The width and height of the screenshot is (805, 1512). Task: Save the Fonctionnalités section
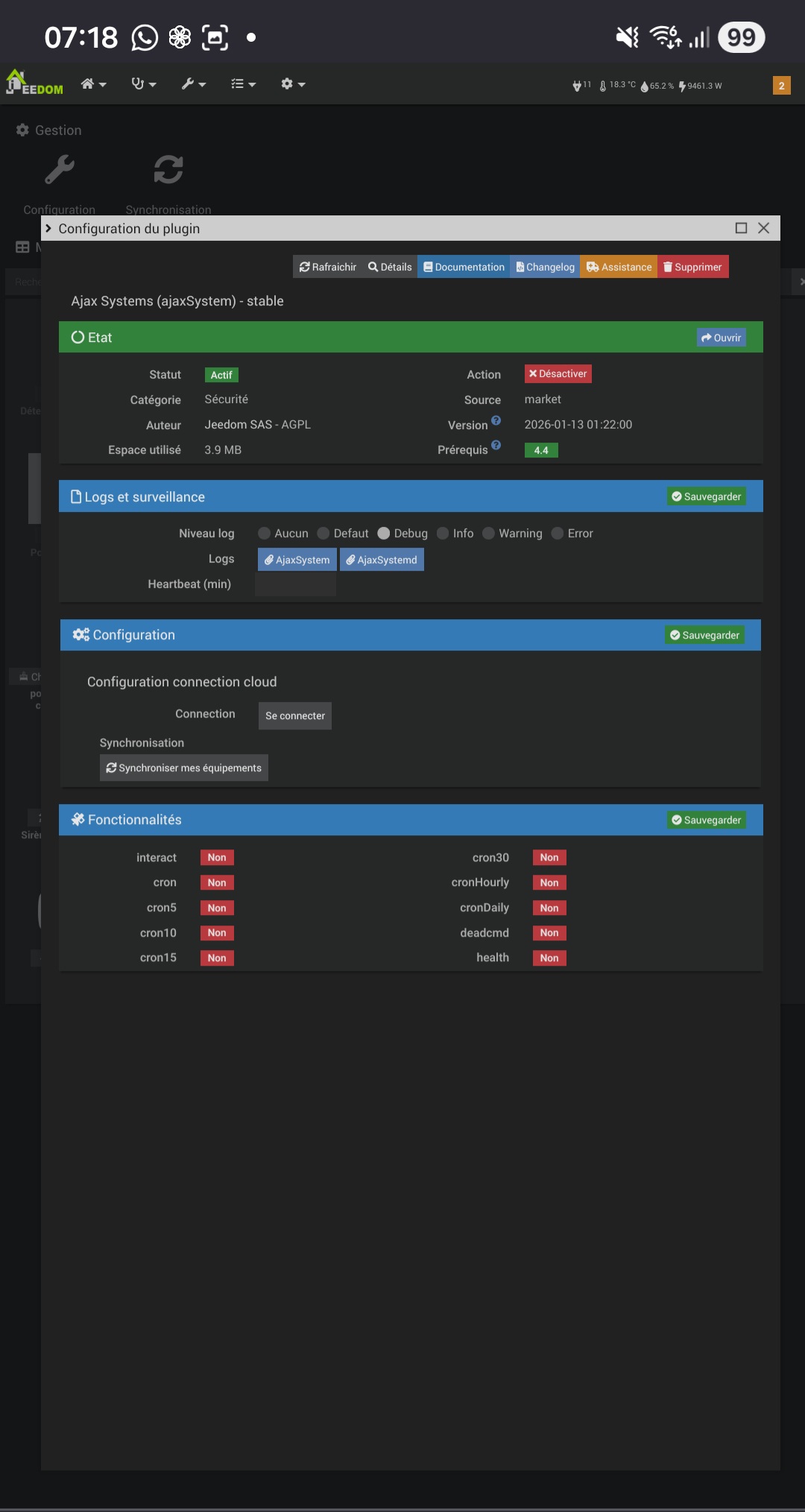point(706,820)
